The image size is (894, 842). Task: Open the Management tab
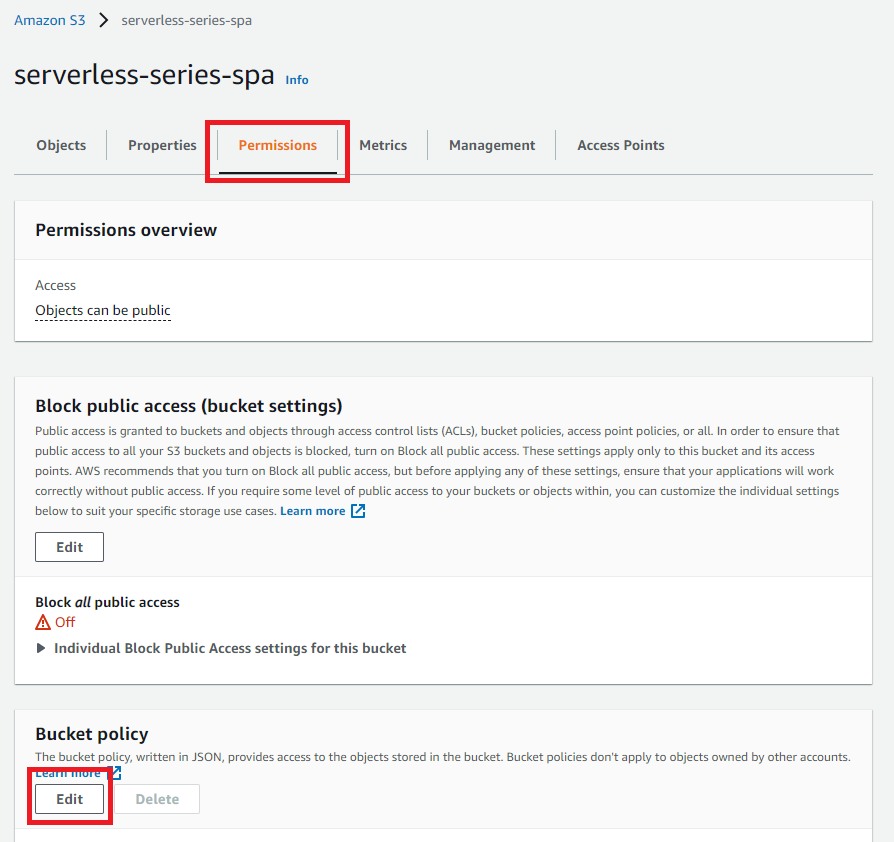point(492,145)
